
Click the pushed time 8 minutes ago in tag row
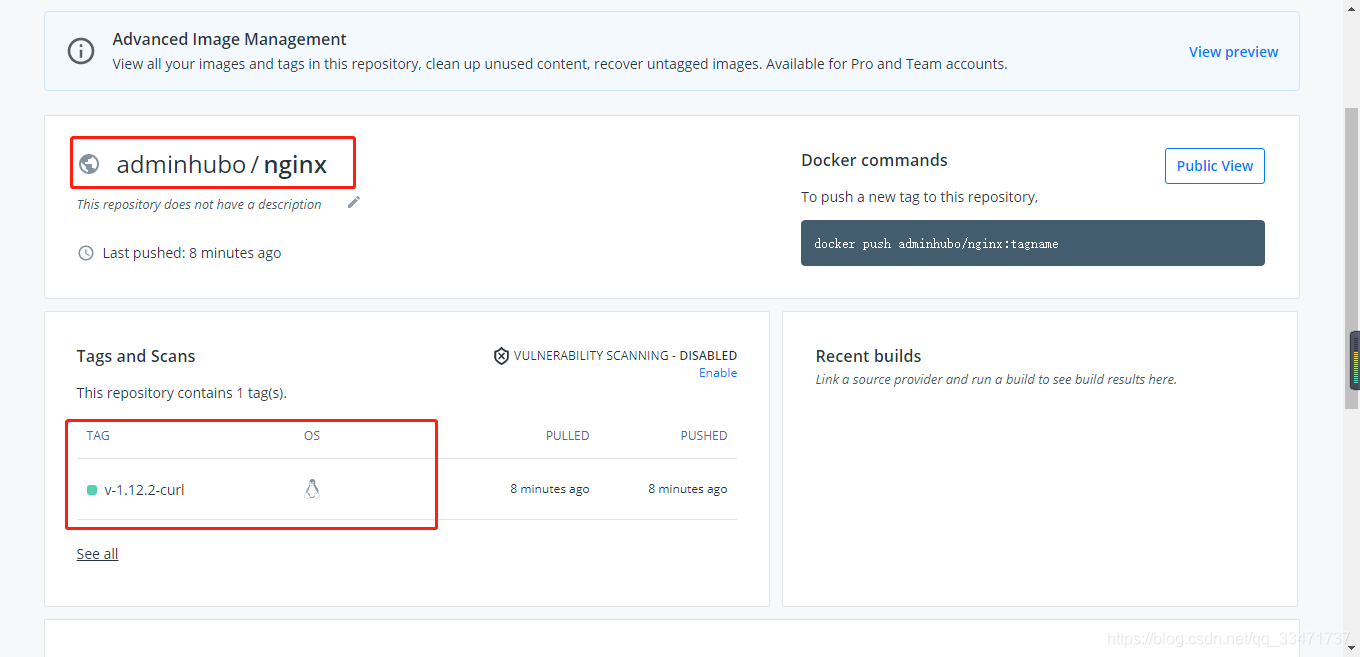[x=688, y=489]
